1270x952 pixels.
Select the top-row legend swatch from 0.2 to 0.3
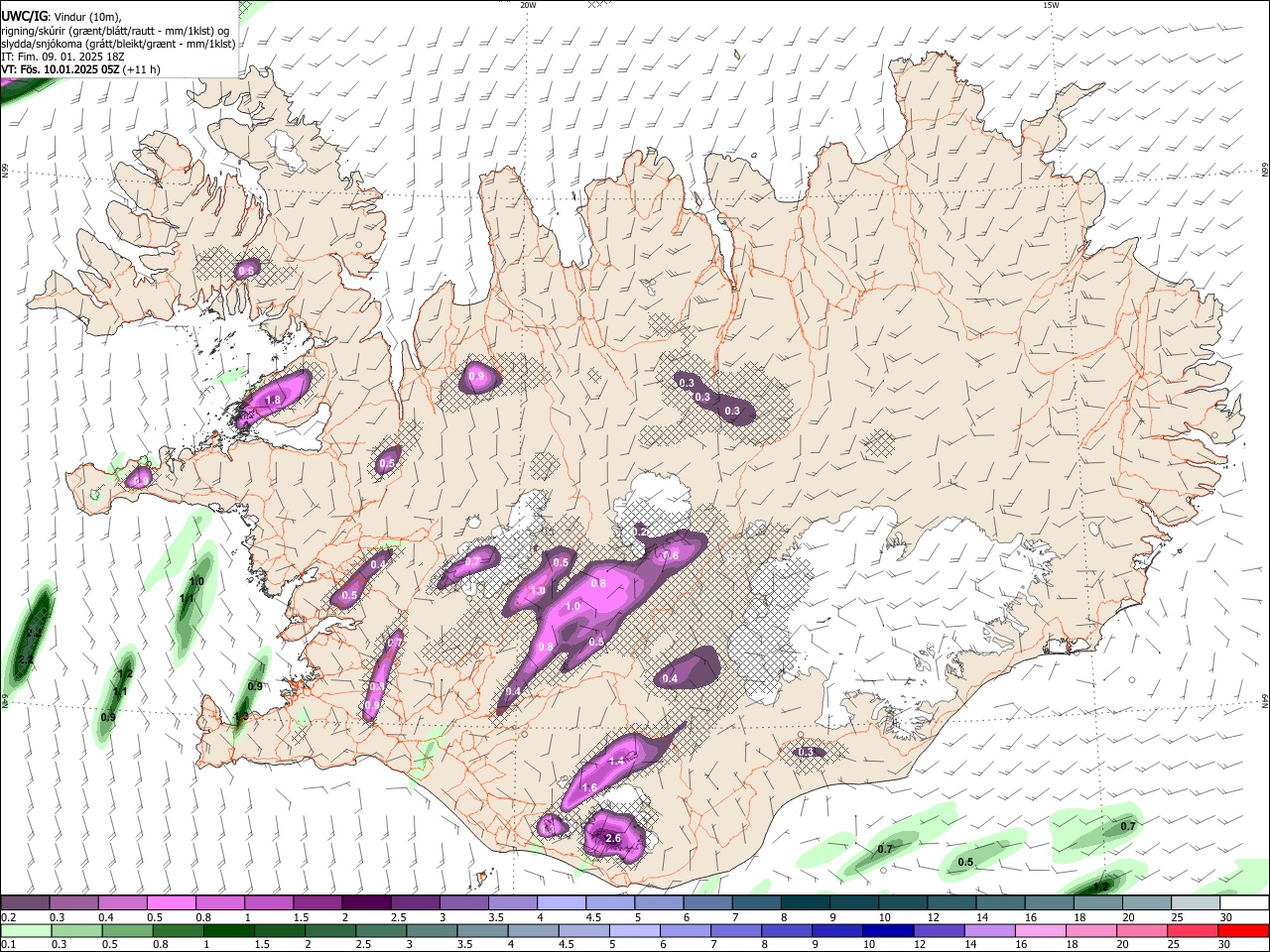(x=25, y=902)
